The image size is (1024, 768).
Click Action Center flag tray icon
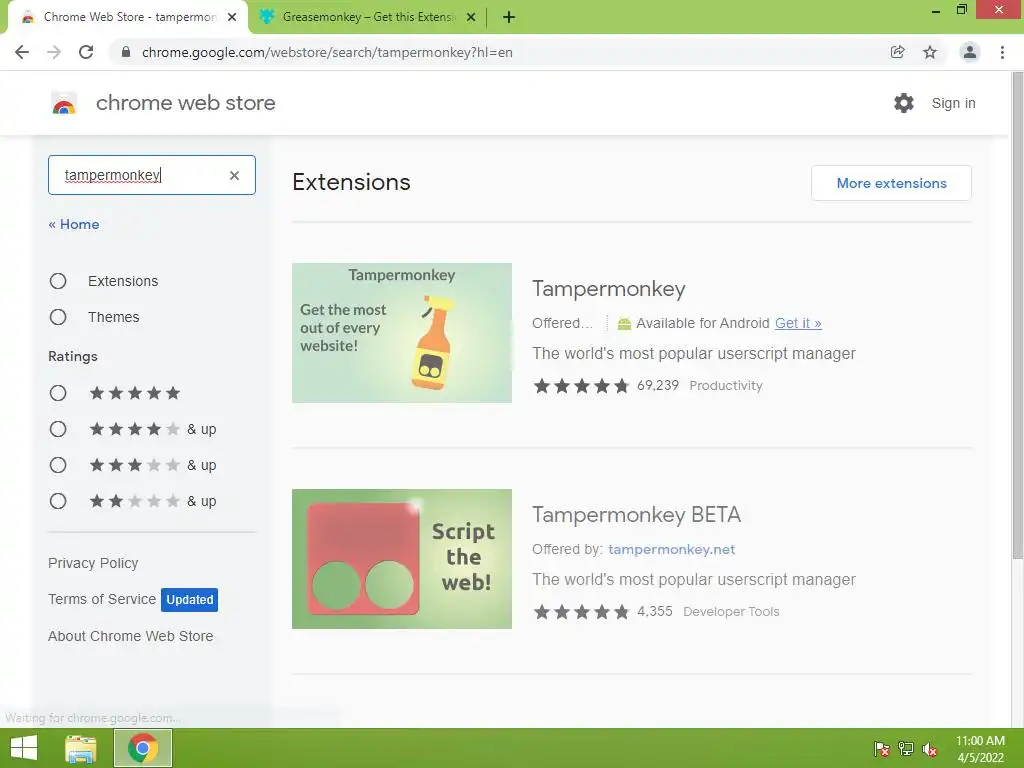pos(882,749)
